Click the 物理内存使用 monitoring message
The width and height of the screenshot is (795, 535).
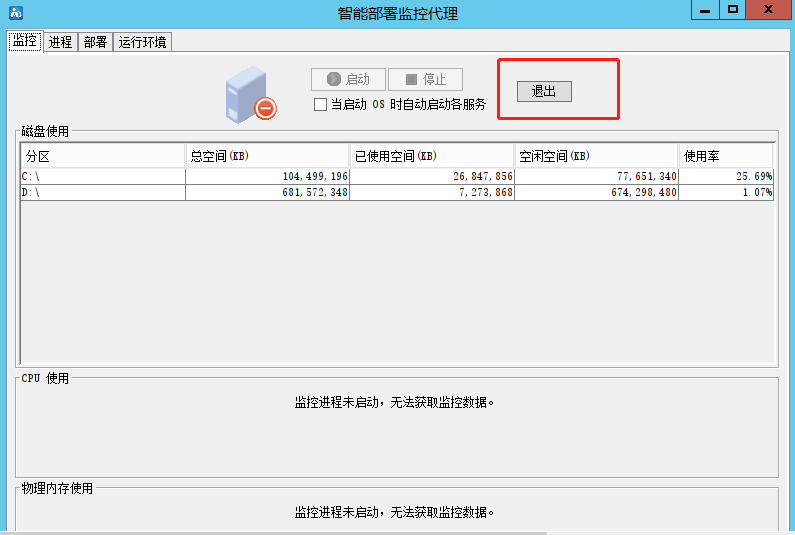point(394,513)
